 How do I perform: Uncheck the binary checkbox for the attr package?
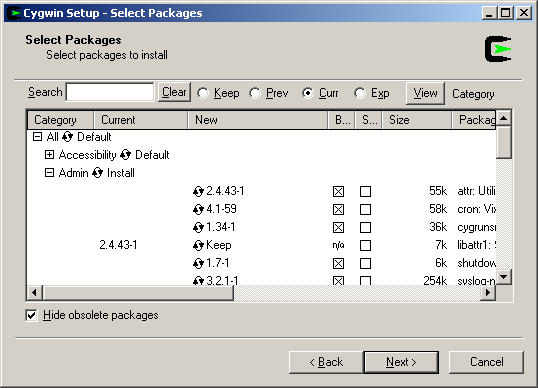click(x=338, y=191)
